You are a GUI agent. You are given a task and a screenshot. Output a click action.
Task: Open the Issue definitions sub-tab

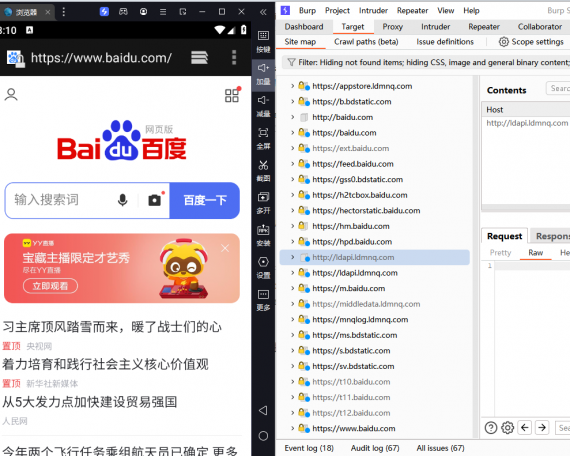[x=445, y=42]
